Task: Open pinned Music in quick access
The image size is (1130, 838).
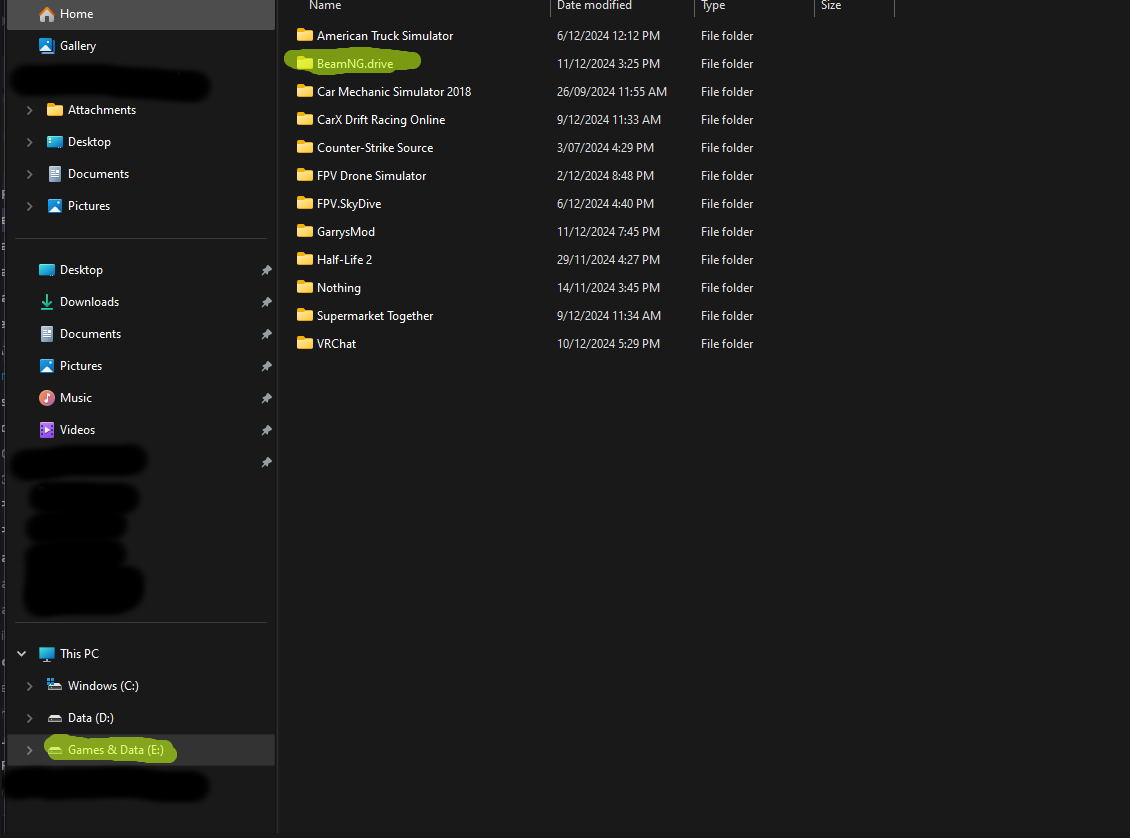Action: 76,398
